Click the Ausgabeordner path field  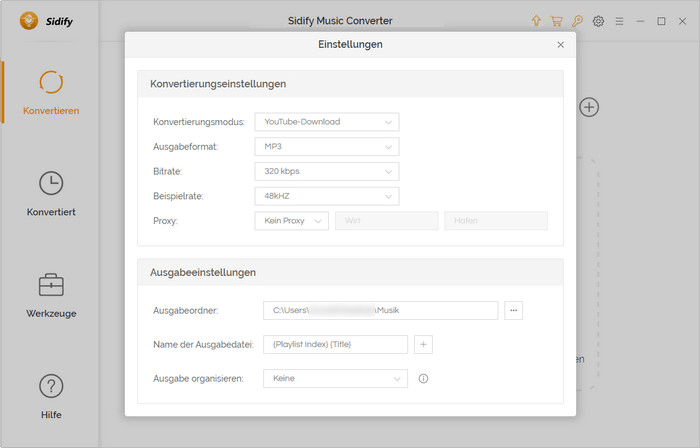[x=380, y=310]
